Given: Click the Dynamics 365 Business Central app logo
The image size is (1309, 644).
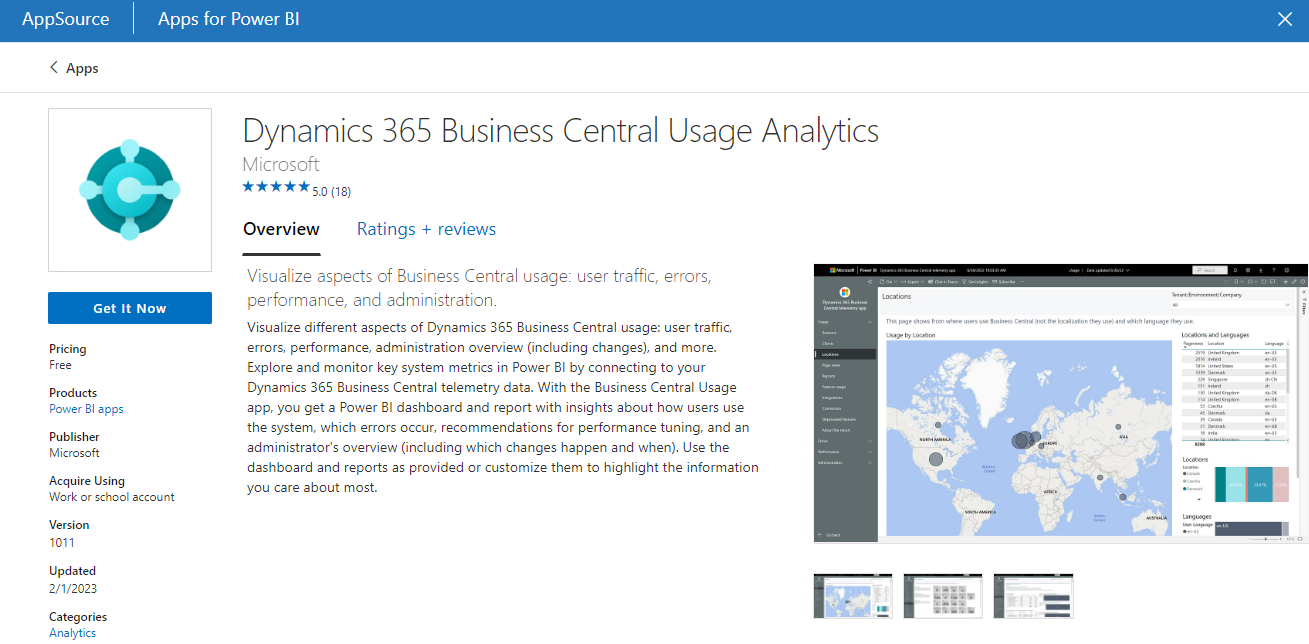Looking at the screenshot, I should click(130, 189).
